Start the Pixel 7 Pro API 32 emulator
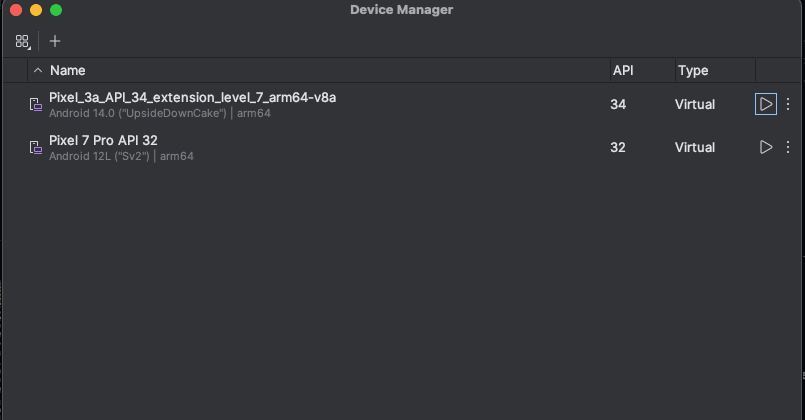 (x=765, y=147)
